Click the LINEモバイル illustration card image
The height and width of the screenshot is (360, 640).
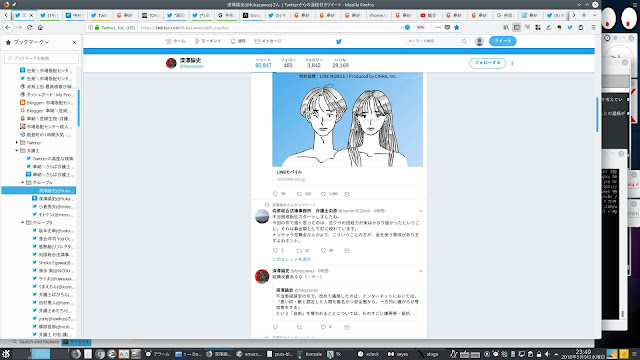pos(347,120)
